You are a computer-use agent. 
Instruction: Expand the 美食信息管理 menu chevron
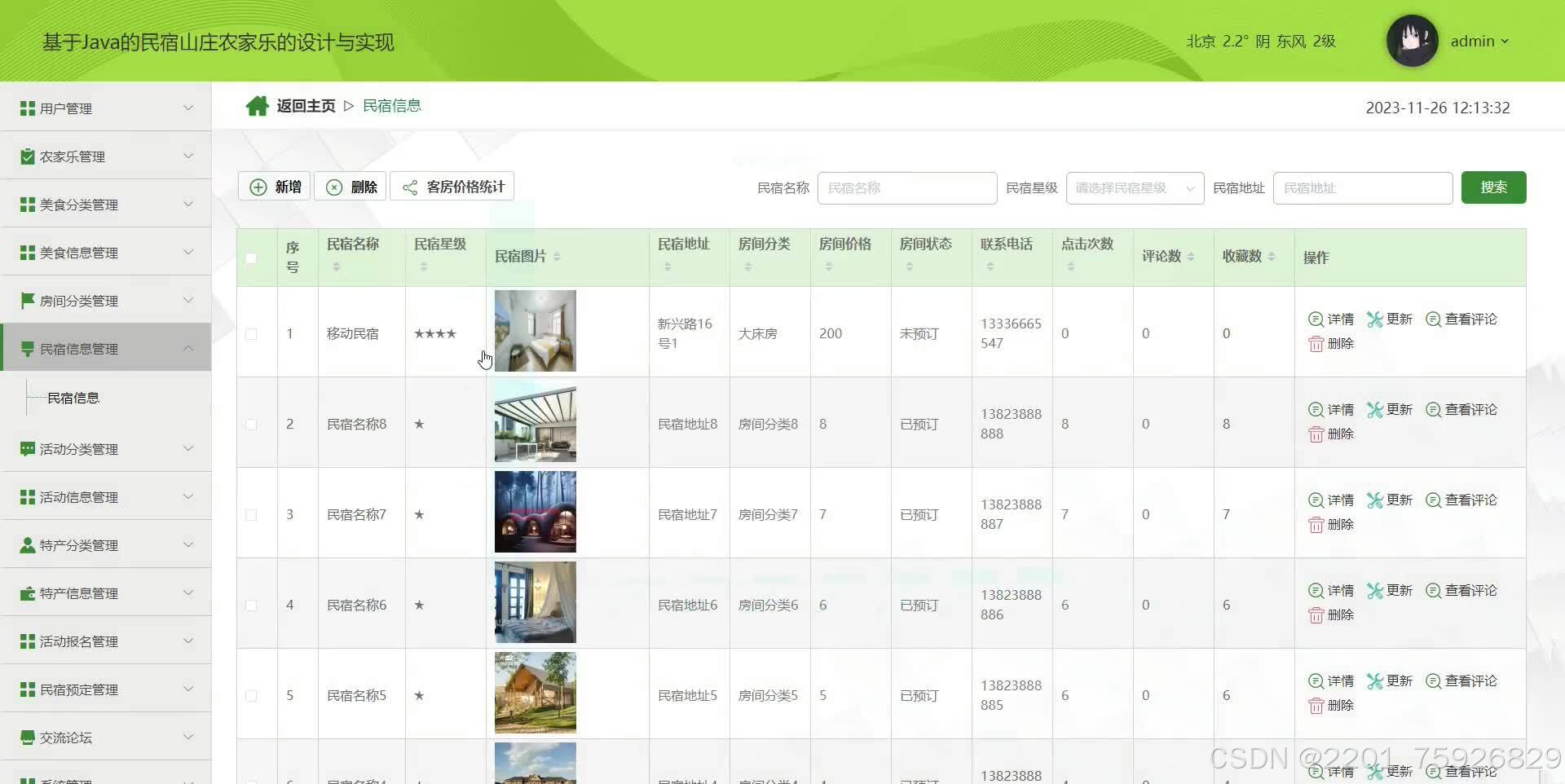coord(188,252)
